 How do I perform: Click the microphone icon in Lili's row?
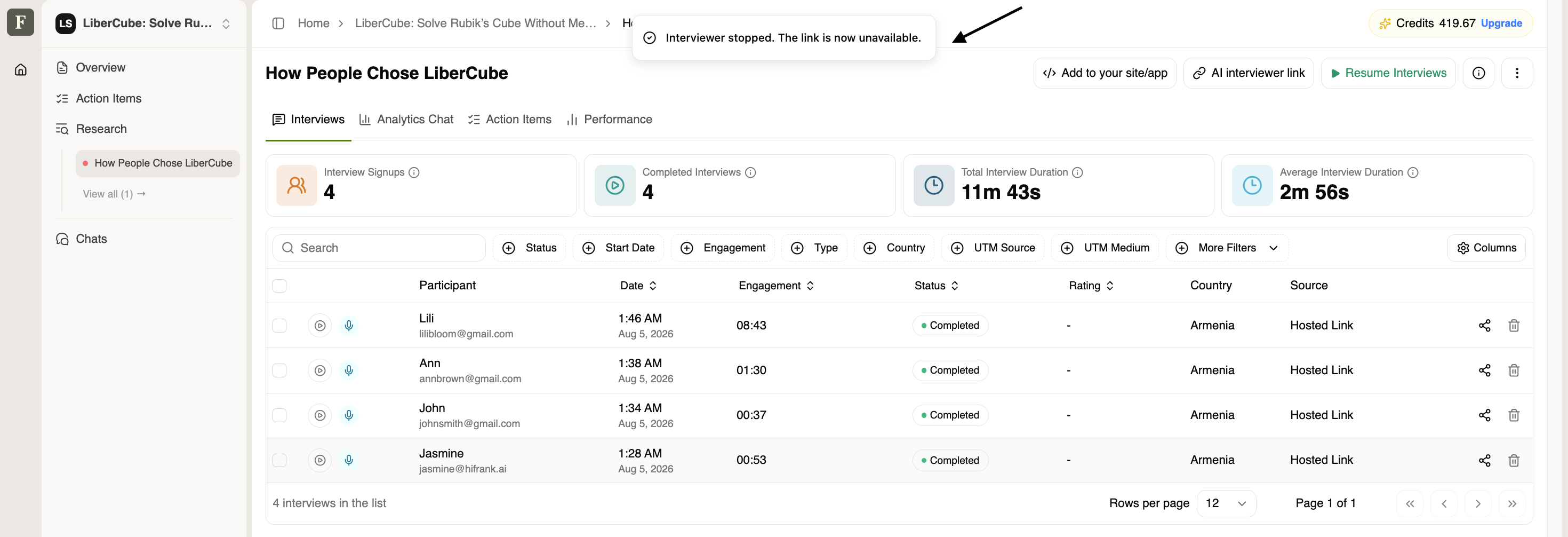[x=349, y=326]
